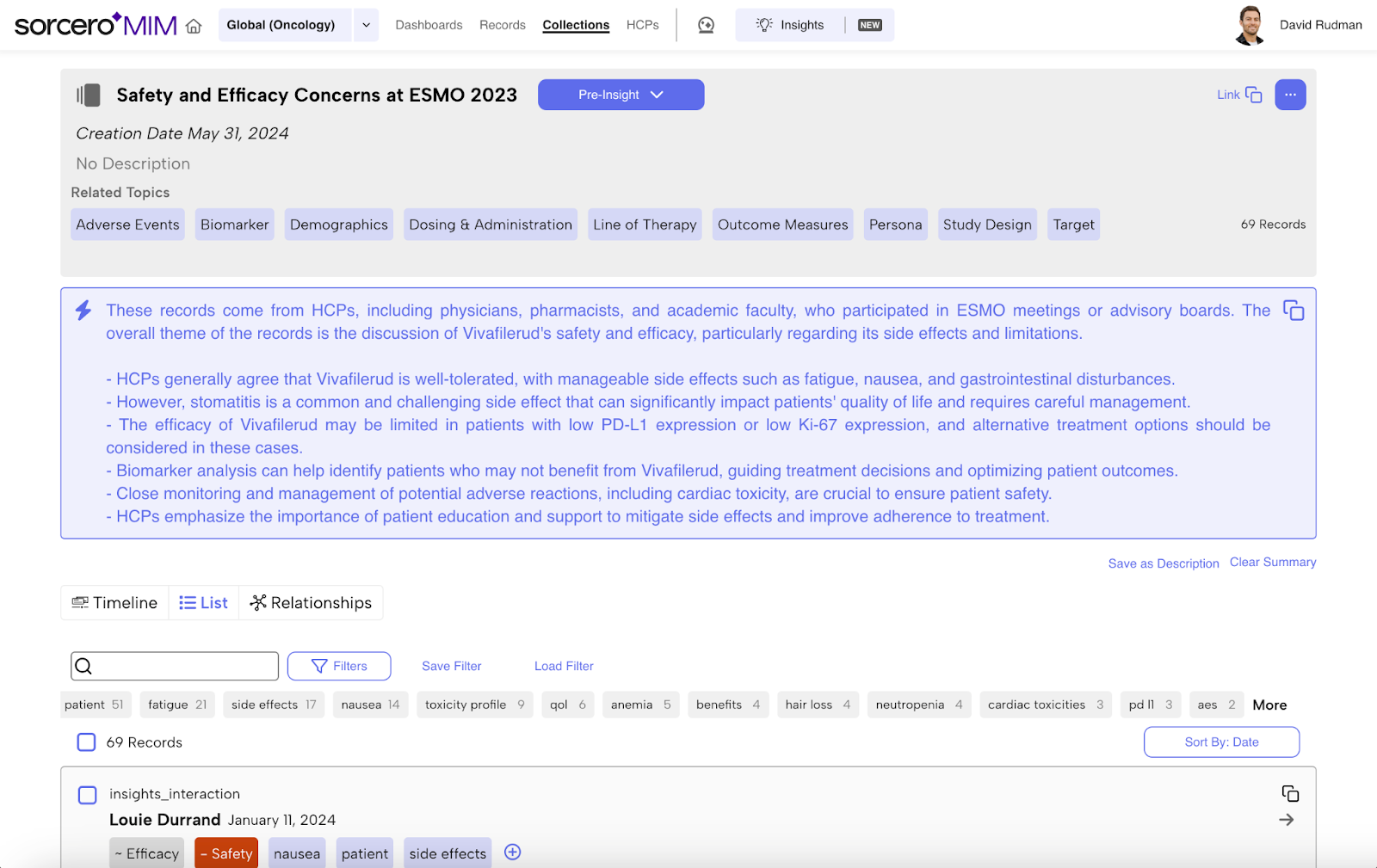Click the Efficacy tag on Louie Durrand record
The width and height of the screenshot is (1377, 868).
click(x=146, y=853)
